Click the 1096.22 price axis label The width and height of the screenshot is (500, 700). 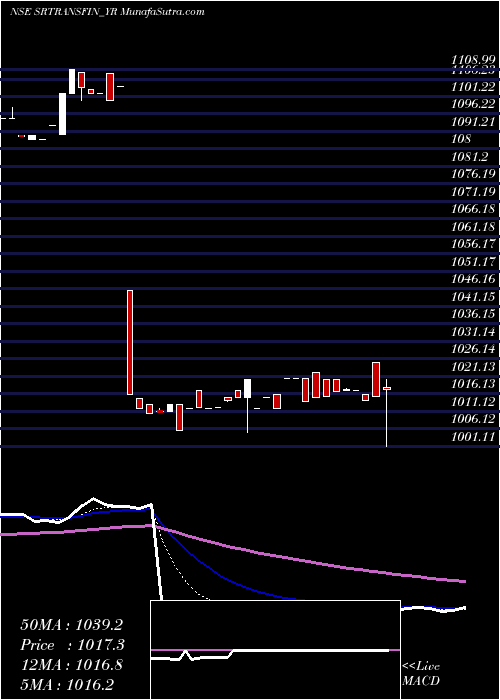472,104
